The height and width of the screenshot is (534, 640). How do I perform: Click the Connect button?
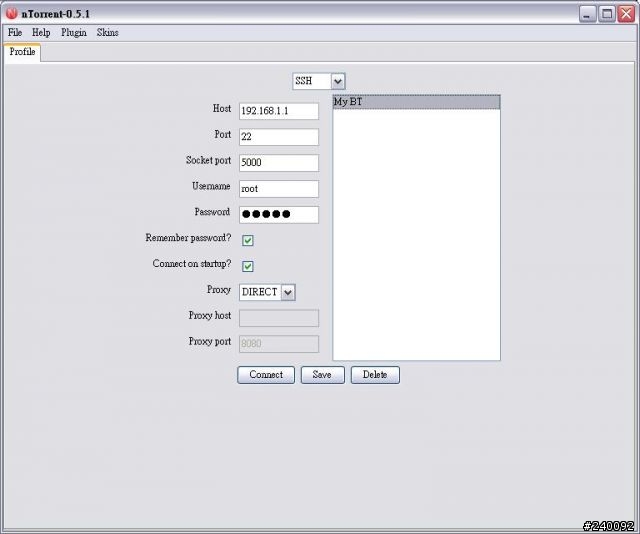(266, 375)
